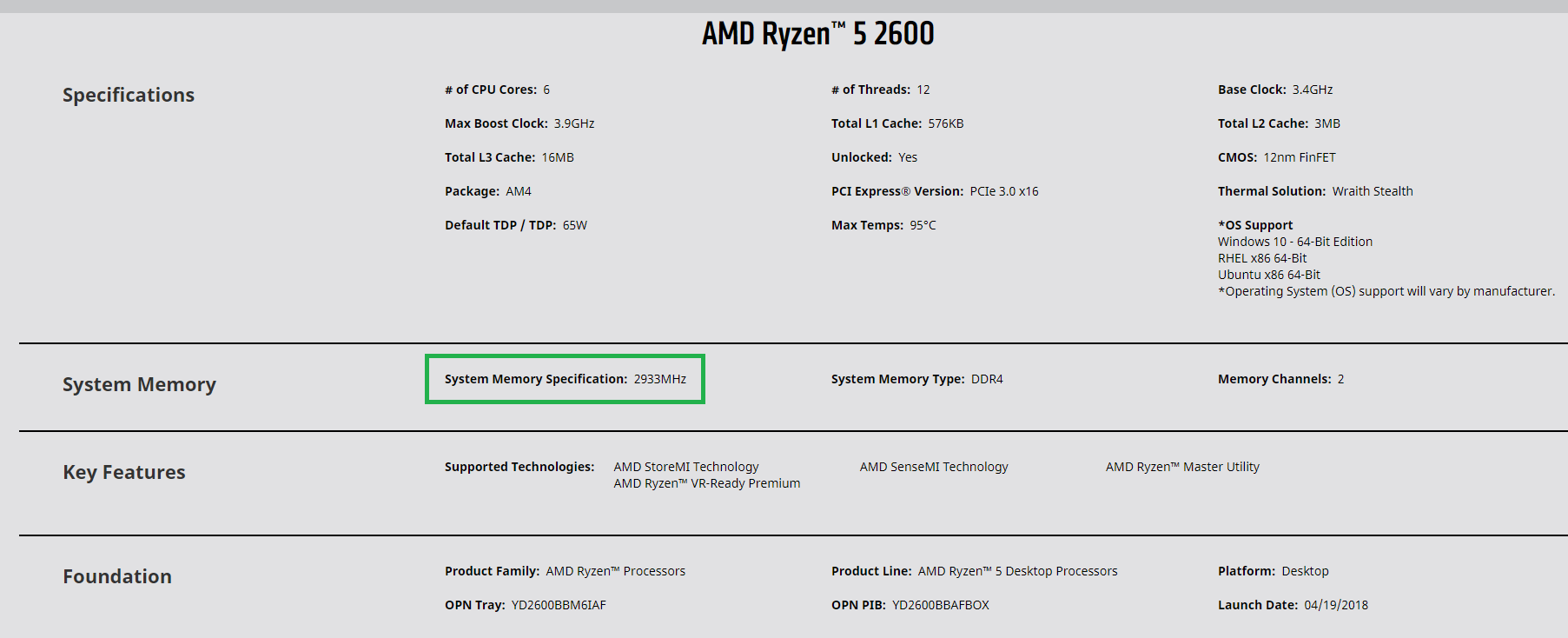Select the Windows 10 64-Bit Edition line
The image size is (1568, 638).
[1295, 242]
